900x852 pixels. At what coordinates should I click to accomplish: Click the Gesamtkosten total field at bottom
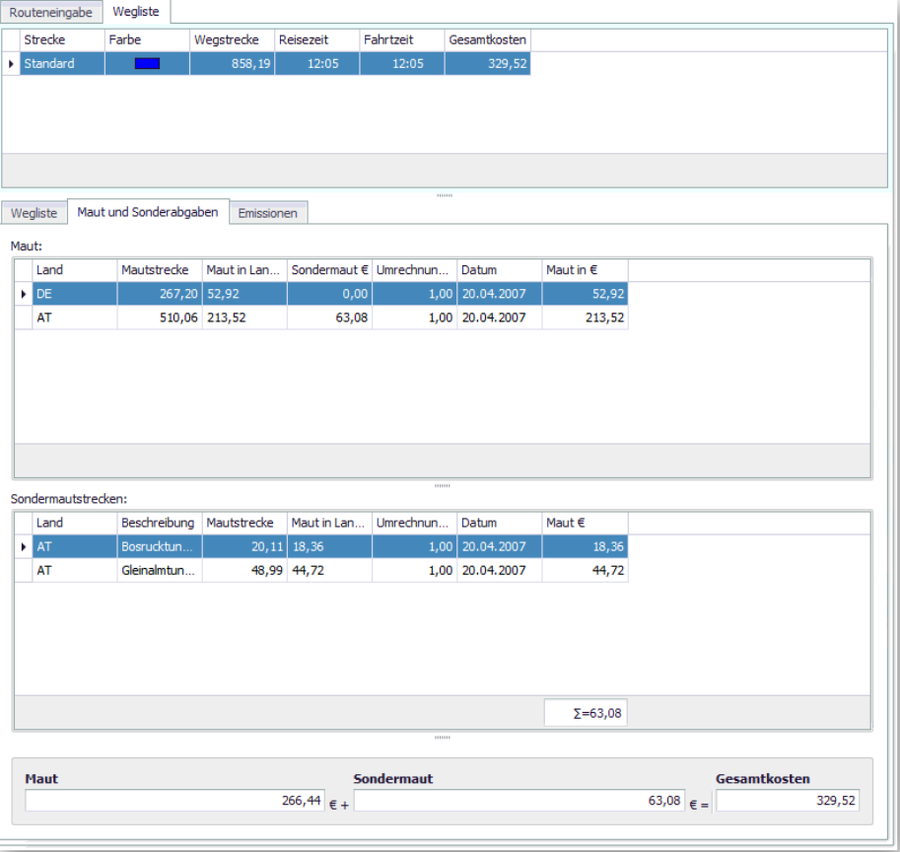(786, 801)
